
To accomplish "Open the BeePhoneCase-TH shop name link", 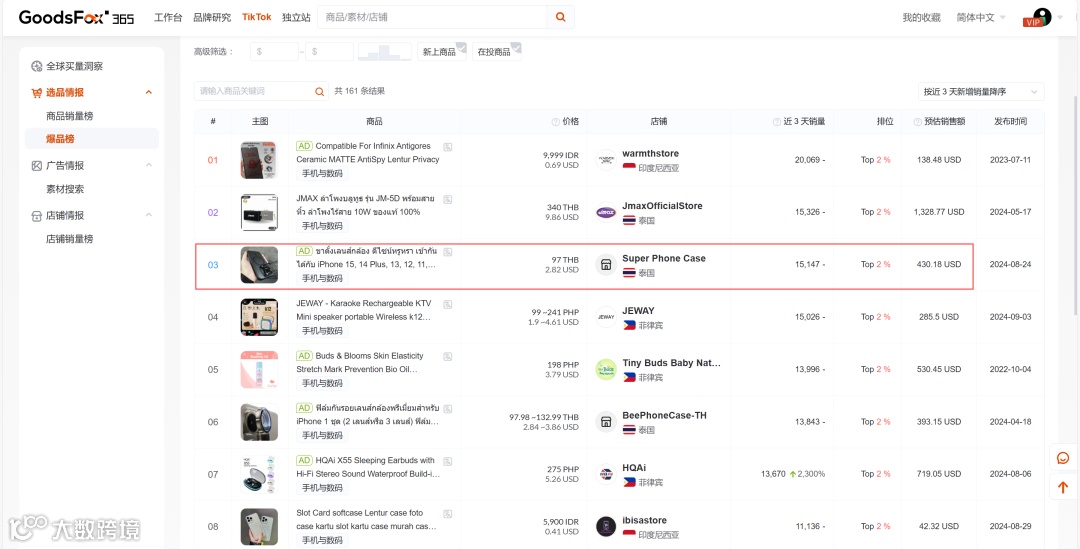I will 664,415.
